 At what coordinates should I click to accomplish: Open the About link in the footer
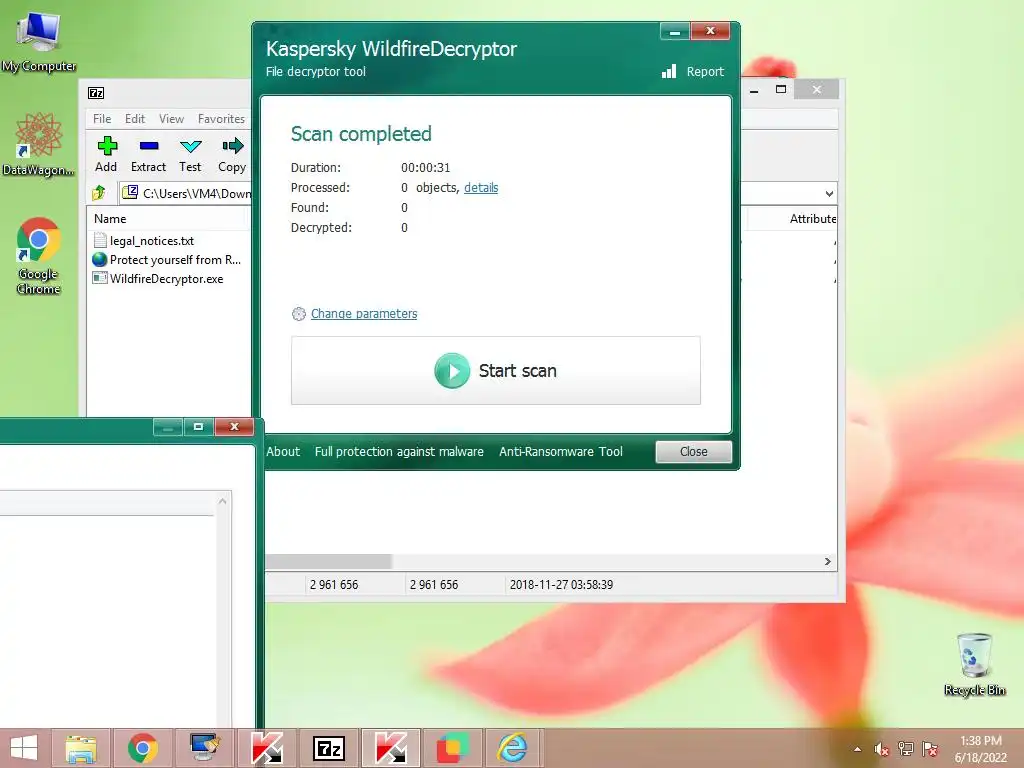tap(283, 451)
